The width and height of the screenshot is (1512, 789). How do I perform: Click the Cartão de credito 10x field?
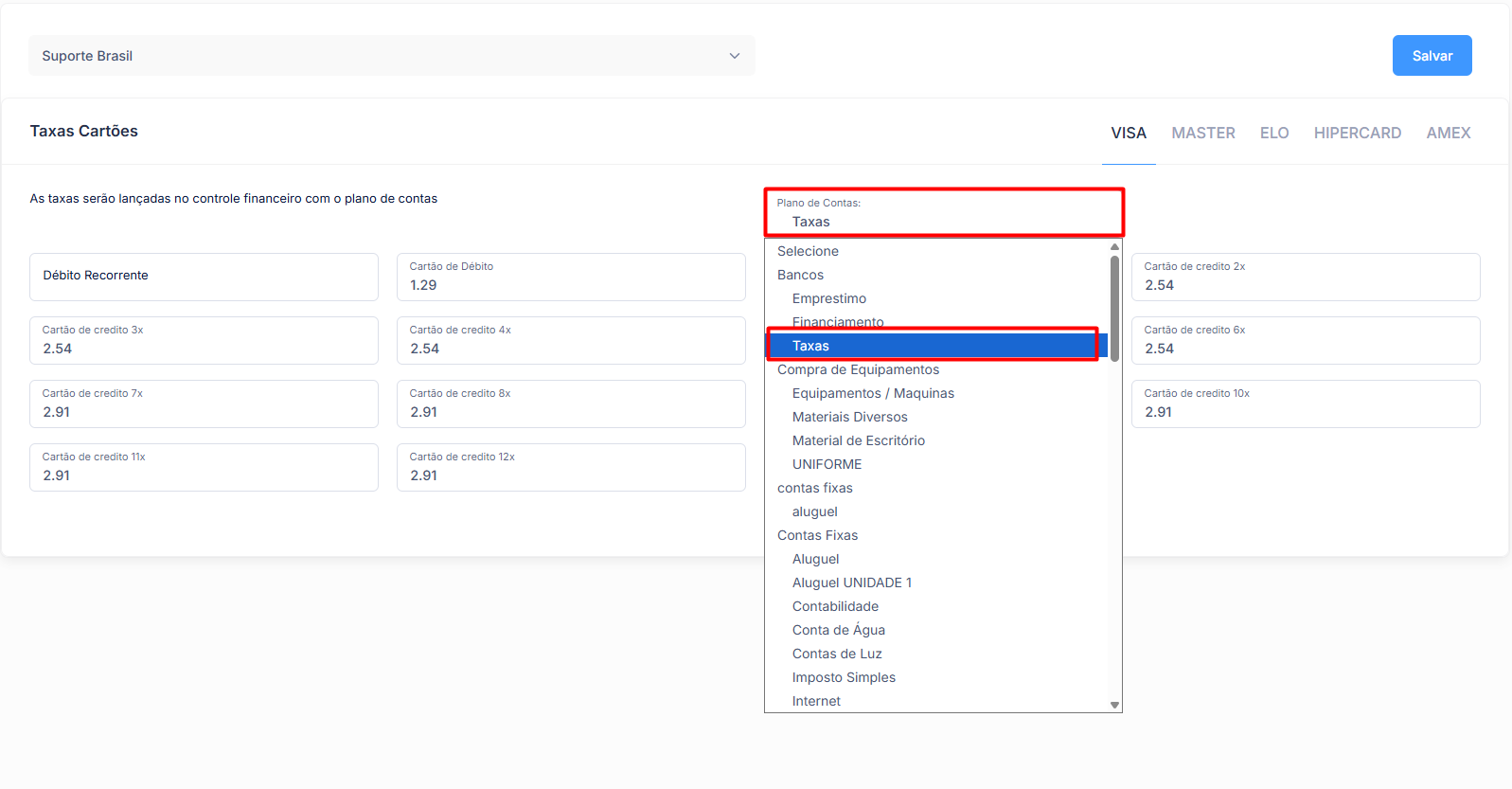1306,403
